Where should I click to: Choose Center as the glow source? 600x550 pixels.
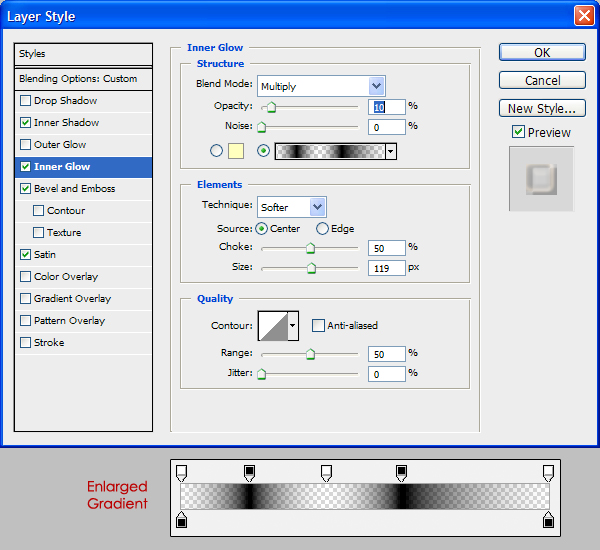point(261,229)
